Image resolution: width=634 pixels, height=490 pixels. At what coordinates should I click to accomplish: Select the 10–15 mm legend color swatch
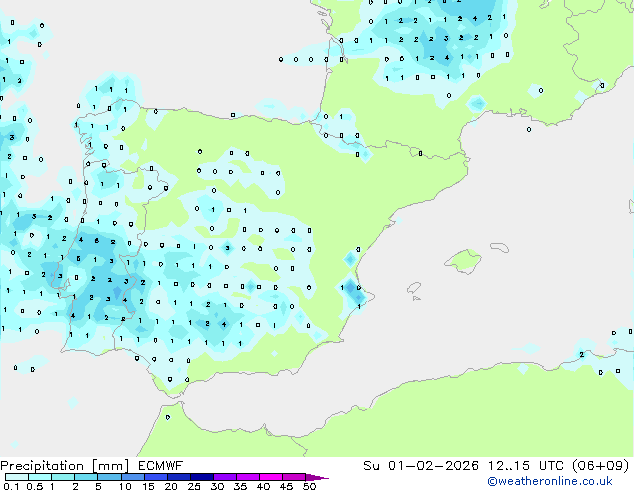(x=132, y=477)
